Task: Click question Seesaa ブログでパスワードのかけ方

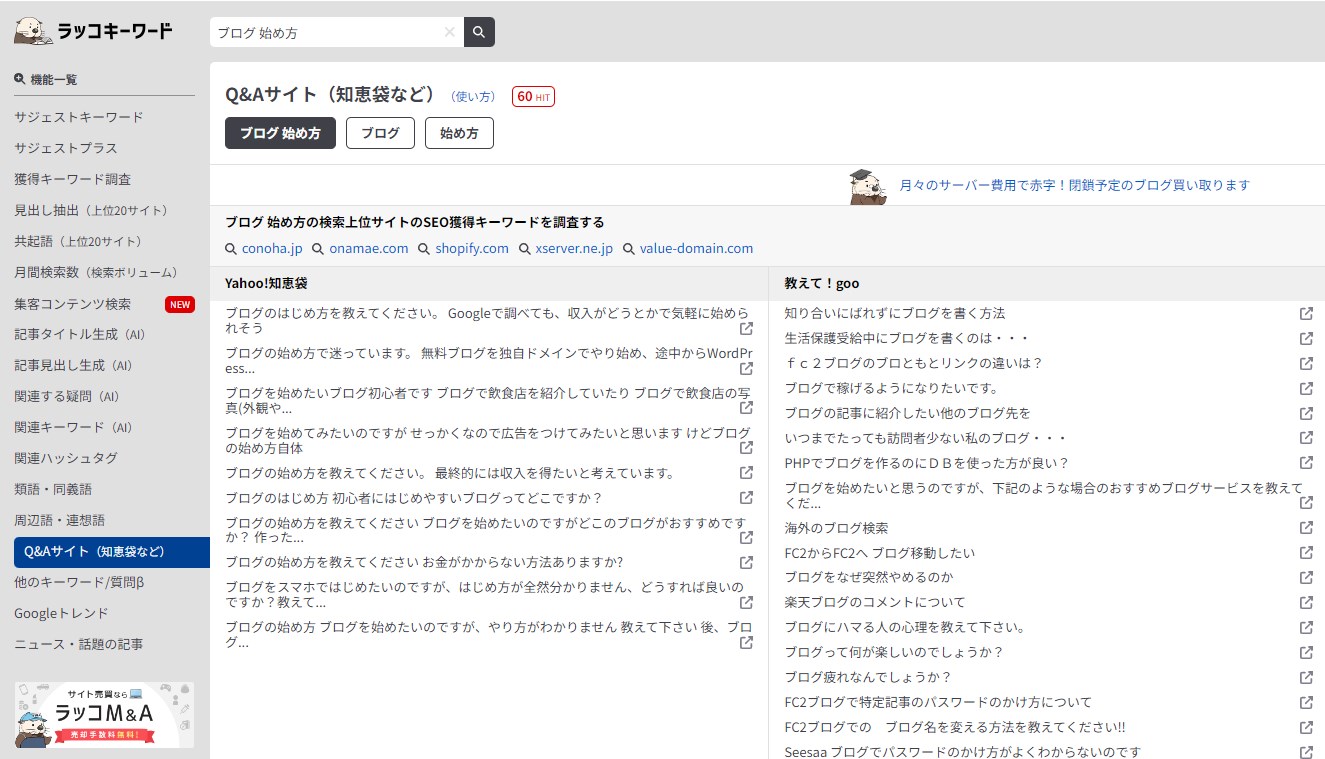Action: pos(963,751)
